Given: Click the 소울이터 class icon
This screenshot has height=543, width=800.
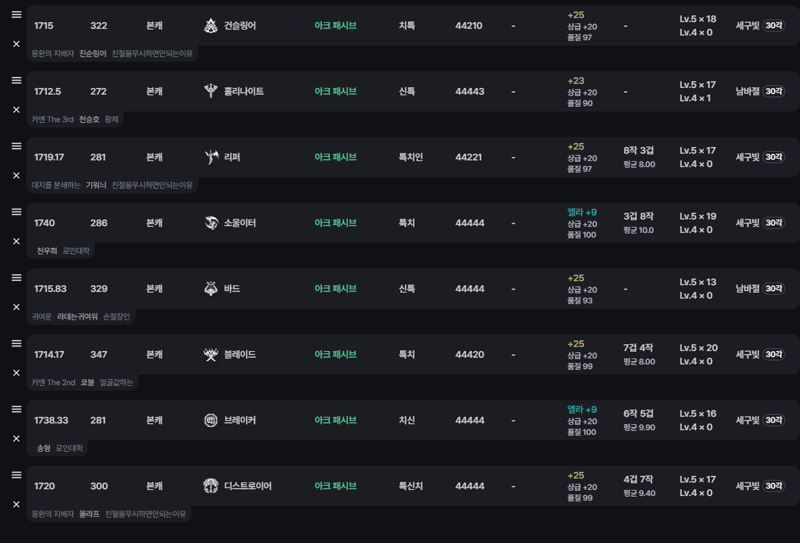Looking at the screenshot, I should pos(211,223).
